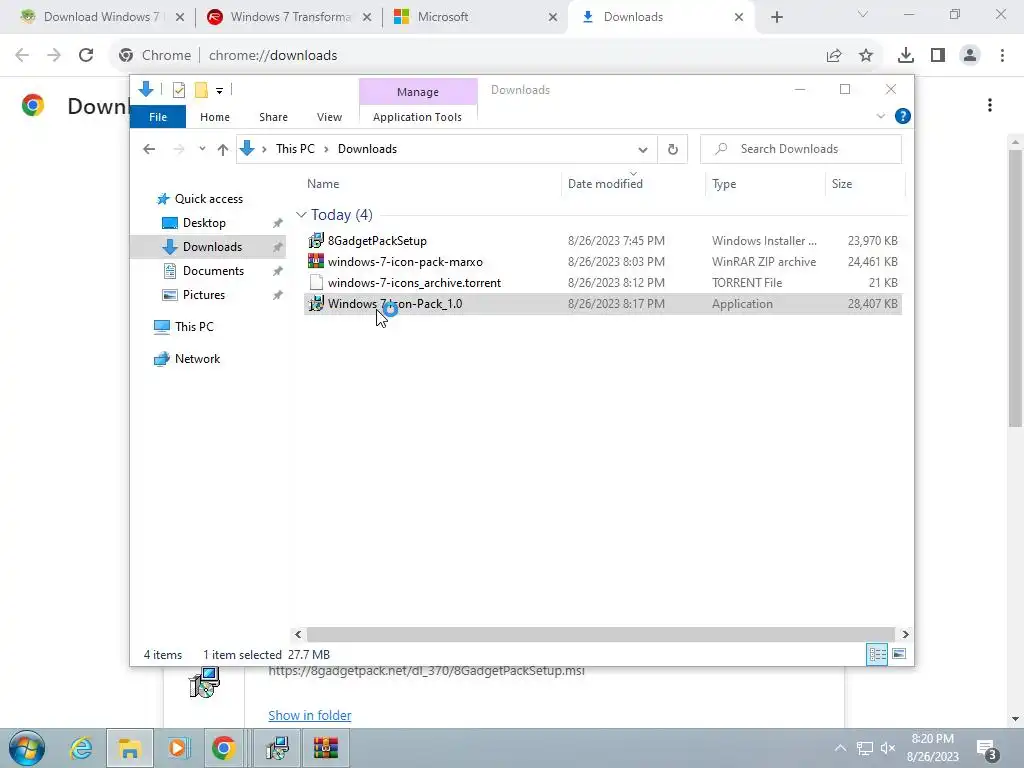Bookmark this page star icon
The width and height of the screenshot is (1024, 768).
(866, 56)
